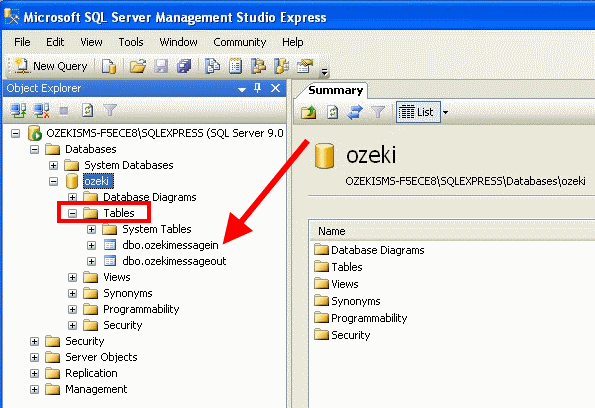The height and width of the screenshot is (408, 595).
Task: Click the Connect icon in Object Explorer
Action: point(18,110)
